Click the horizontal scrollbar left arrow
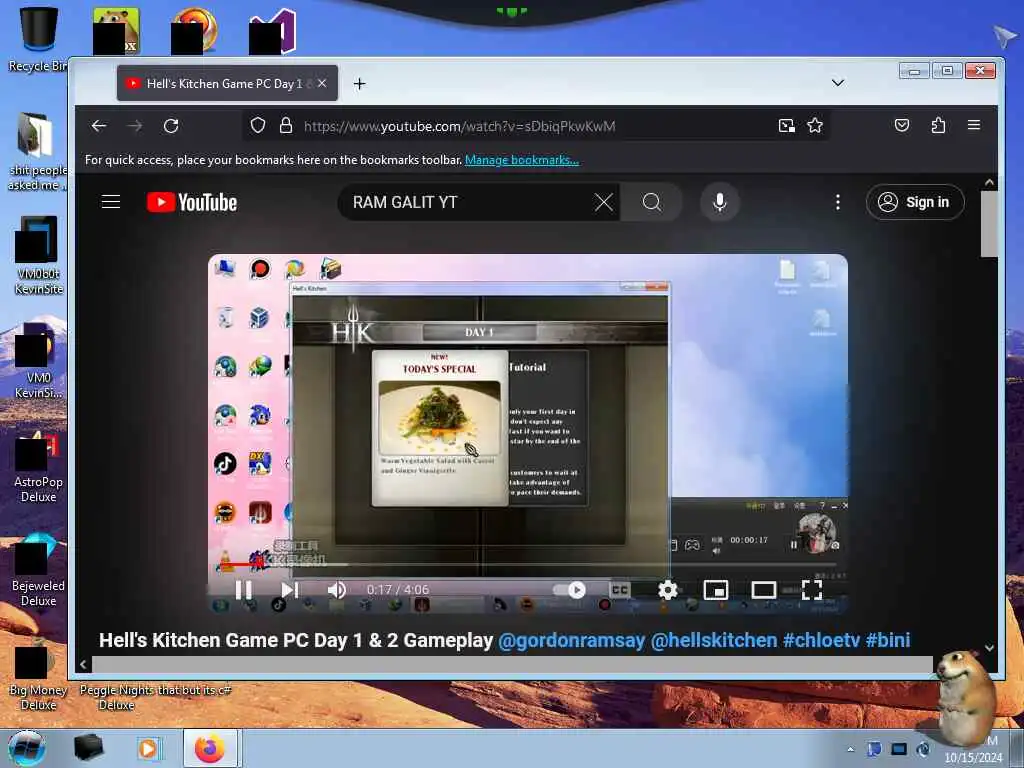Image resolution: width=1024 pixels, height=768 pixels. tap(83, 664)
